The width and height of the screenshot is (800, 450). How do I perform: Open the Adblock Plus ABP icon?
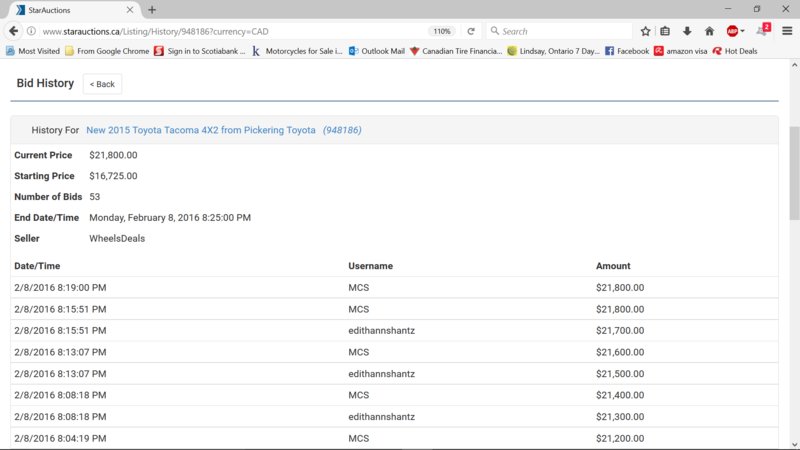pyautogui.click(x=732, y=31)
